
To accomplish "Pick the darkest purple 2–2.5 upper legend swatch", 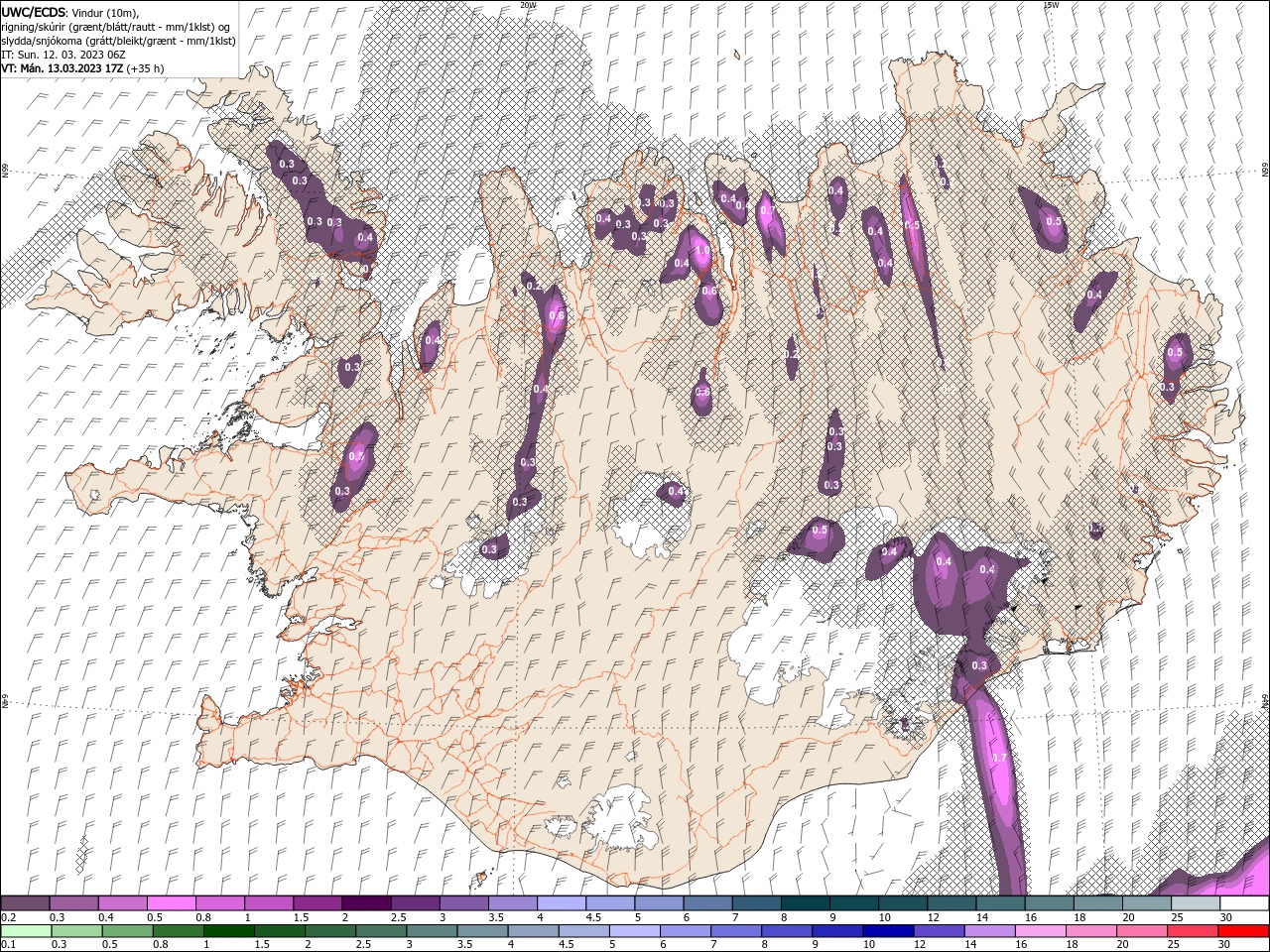I will coord(366,903).
